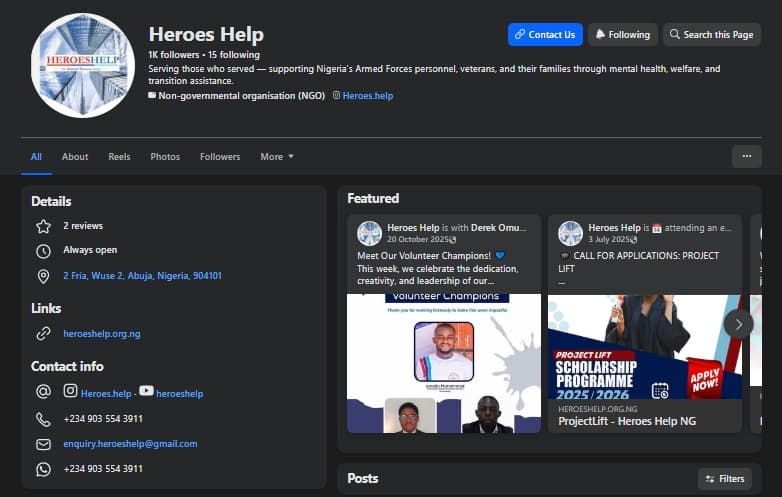Image resolution: width=782 pixels, height=497 pixels.
Task: Click the at-sign social handles icon
Action: 43,392
